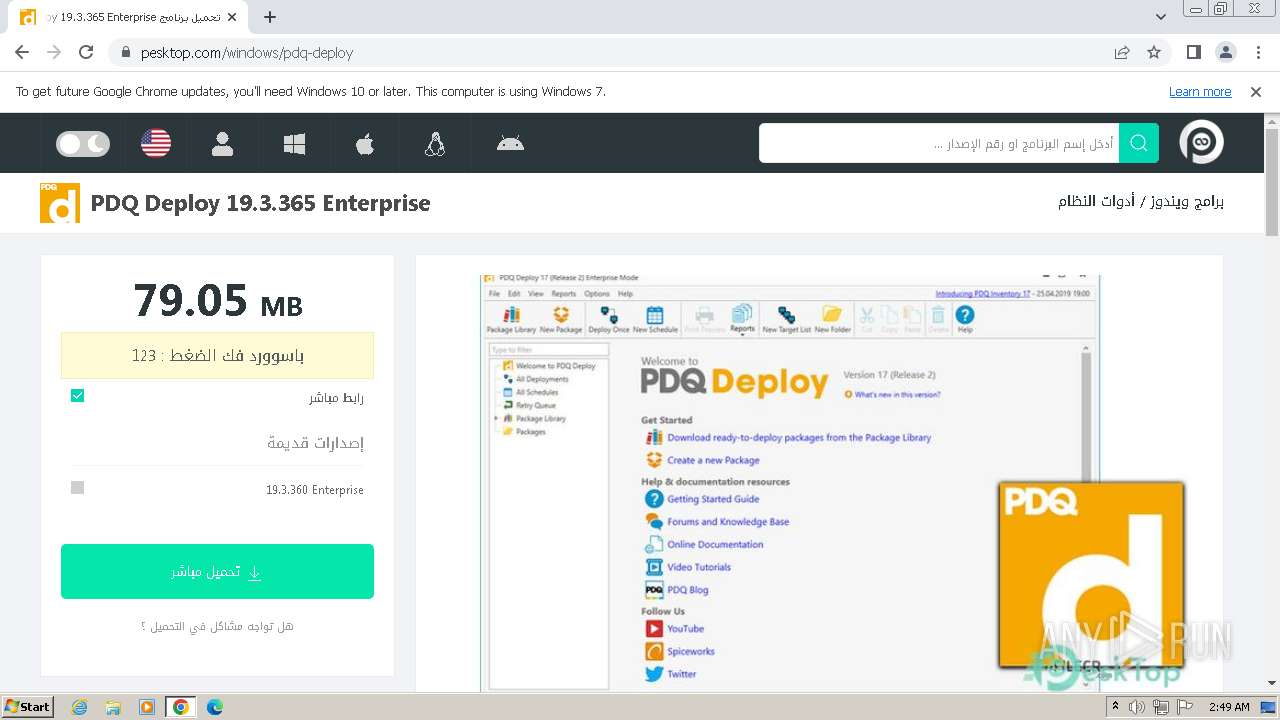Check the direct link checkbox

78,396
